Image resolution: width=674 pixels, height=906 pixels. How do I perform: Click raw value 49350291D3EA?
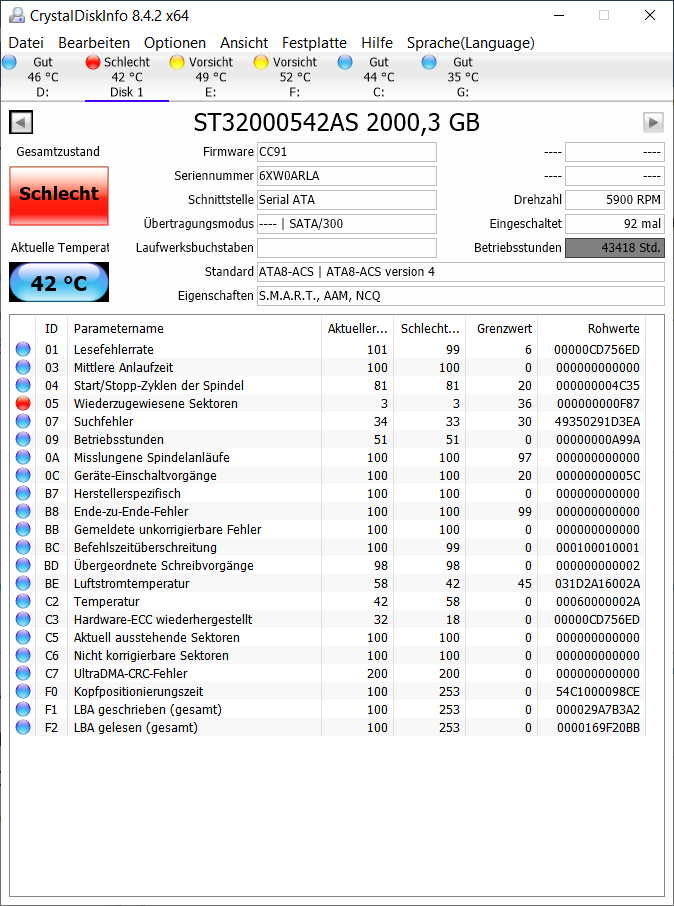597,421
